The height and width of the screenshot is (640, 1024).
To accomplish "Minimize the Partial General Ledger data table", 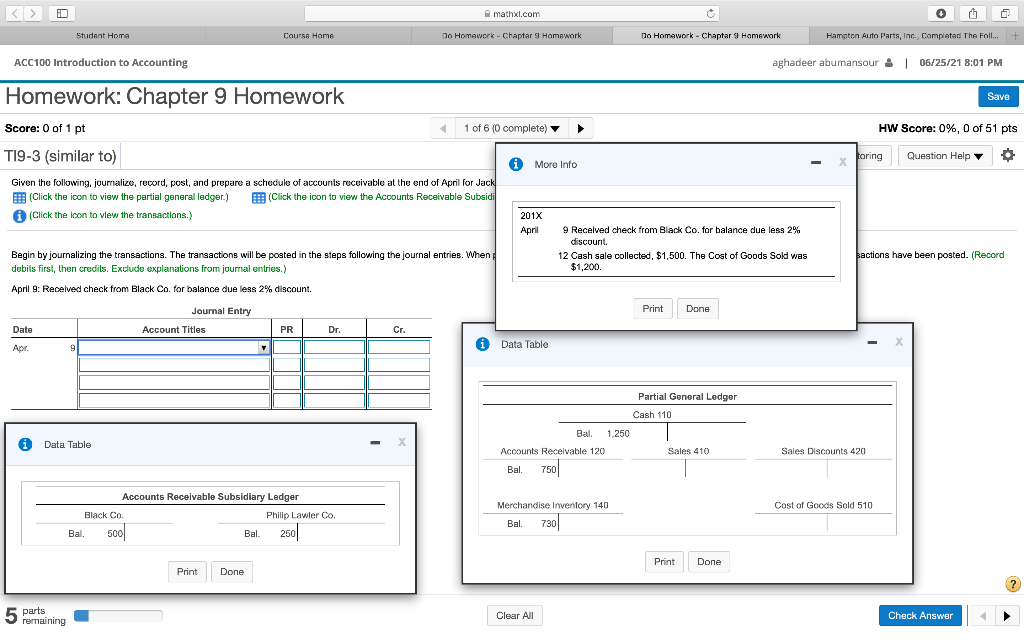I will pyautogui.click(x=872, y=342).
